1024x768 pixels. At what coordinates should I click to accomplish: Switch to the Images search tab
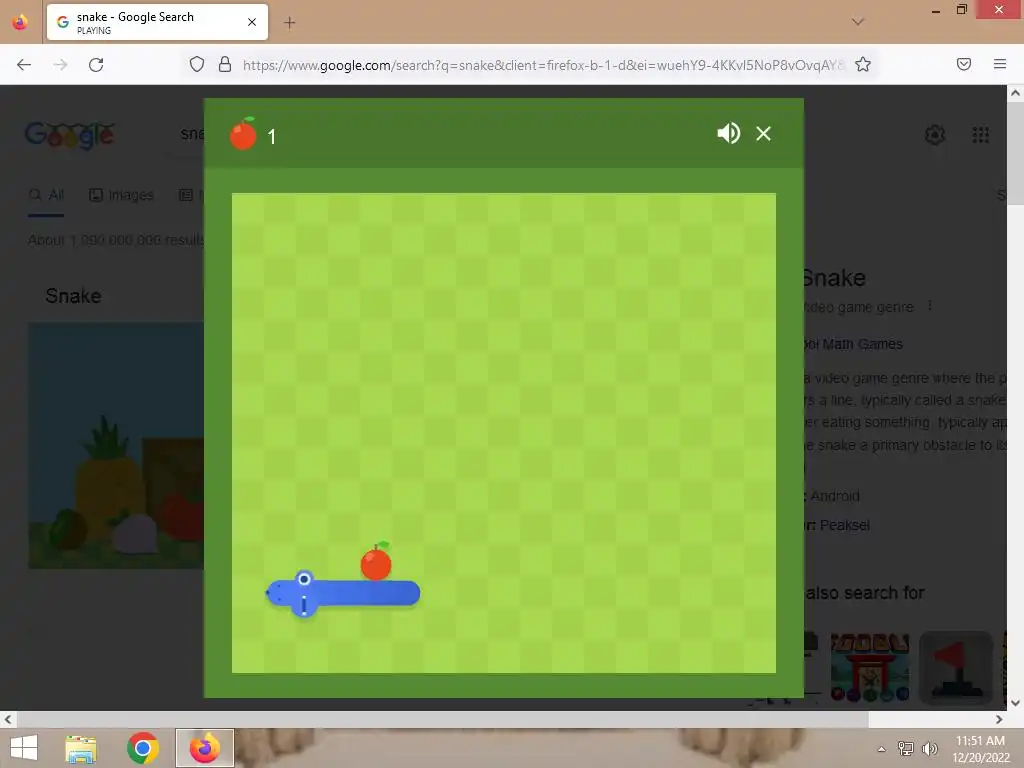pos(121,195)
